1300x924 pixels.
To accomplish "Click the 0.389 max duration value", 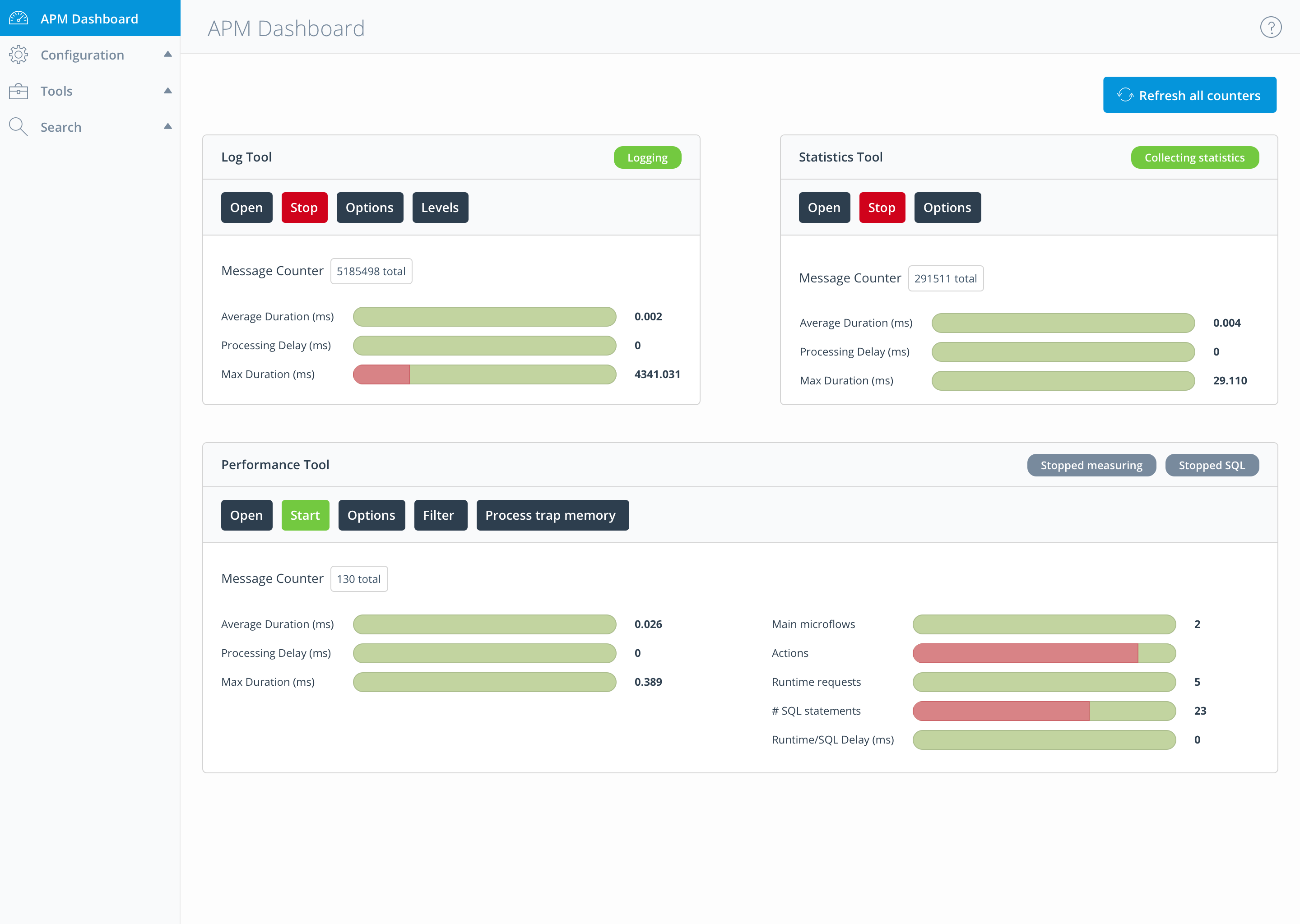I will pos(648,682).
